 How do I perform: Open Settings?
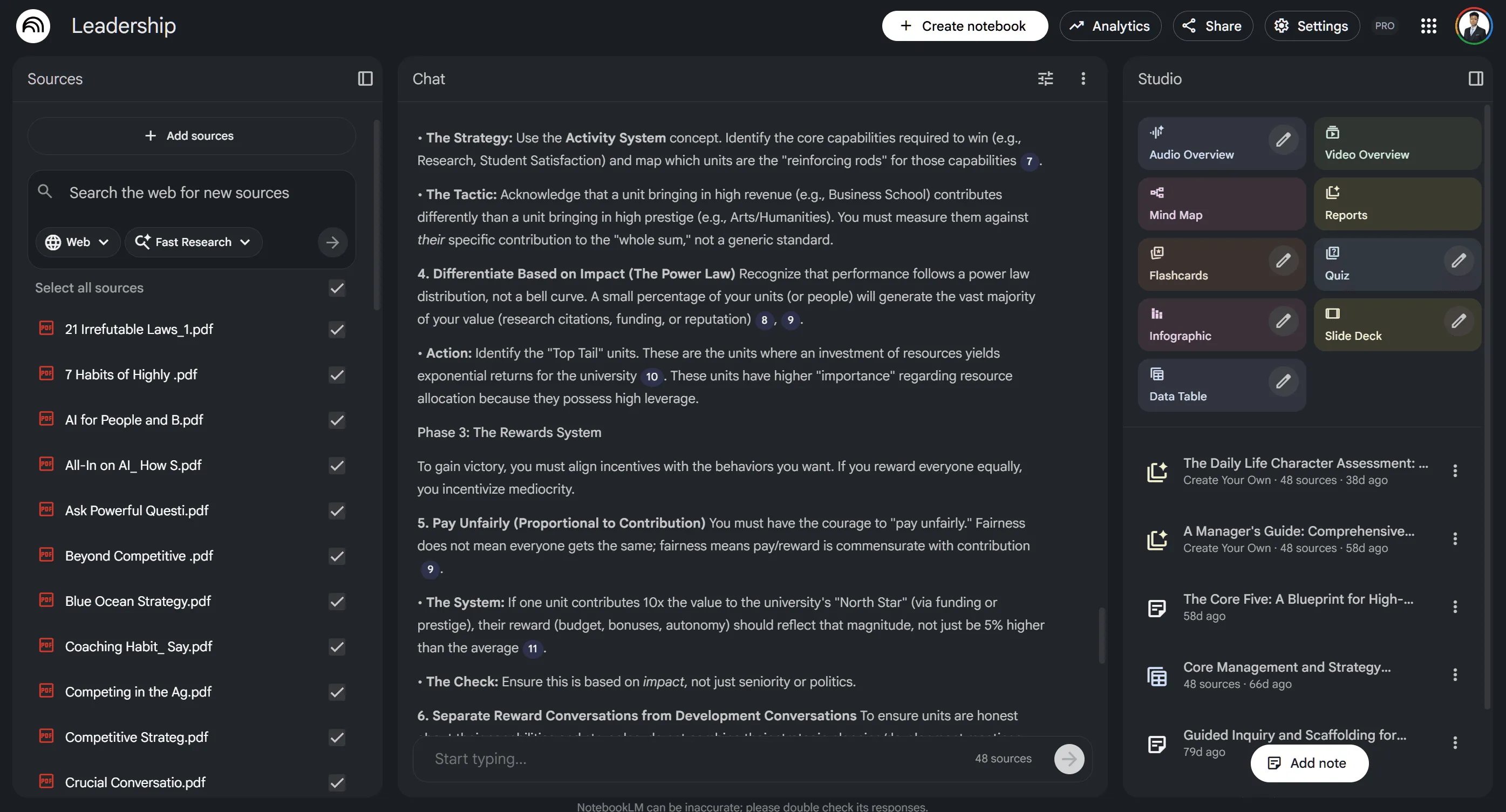point(1312,26)
